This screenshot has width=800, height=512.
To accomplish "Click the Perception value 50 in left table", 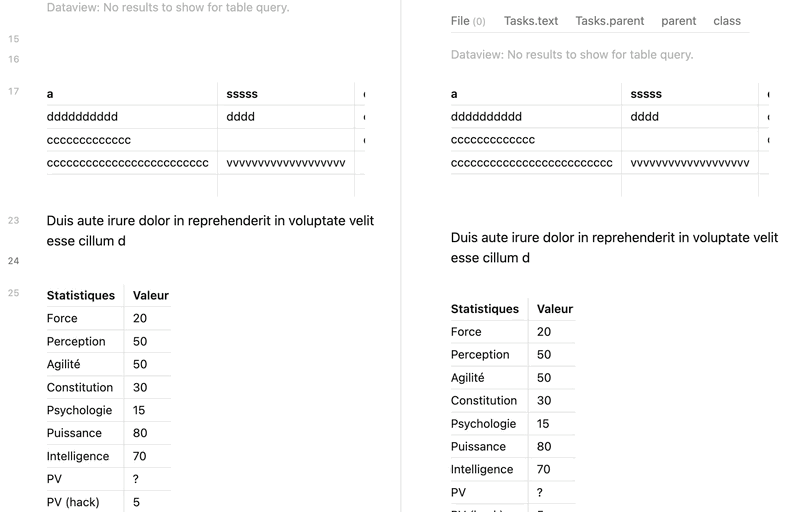I will point(140,341).
